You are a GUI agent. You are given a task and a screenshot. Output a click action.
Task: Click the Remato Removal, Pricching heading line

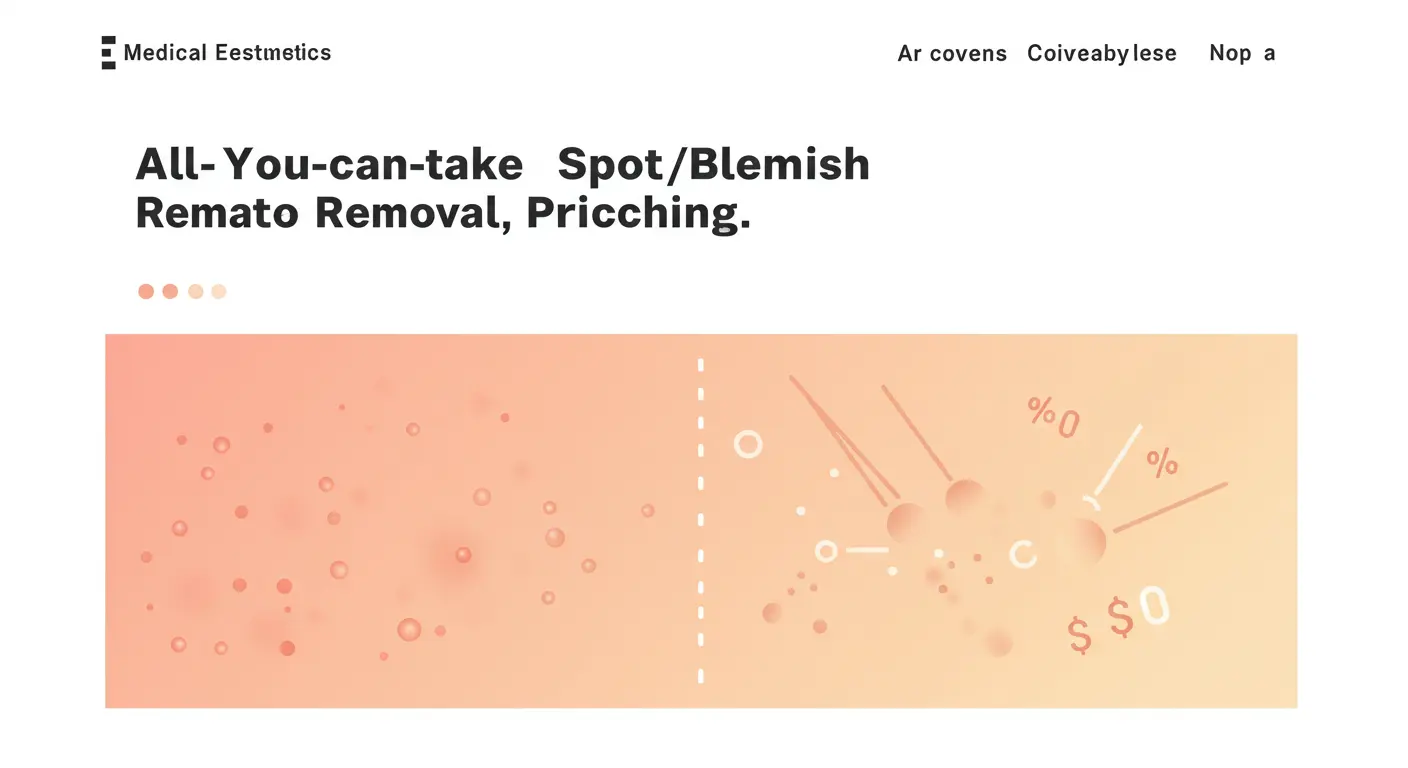click(442, 212)
